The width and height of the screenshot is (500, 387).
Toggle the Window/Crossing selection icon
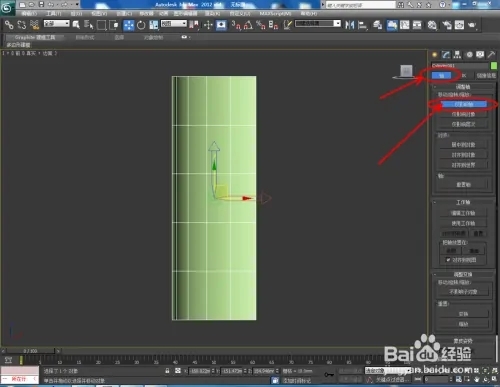pyautogui.click(x=114, y=25)
